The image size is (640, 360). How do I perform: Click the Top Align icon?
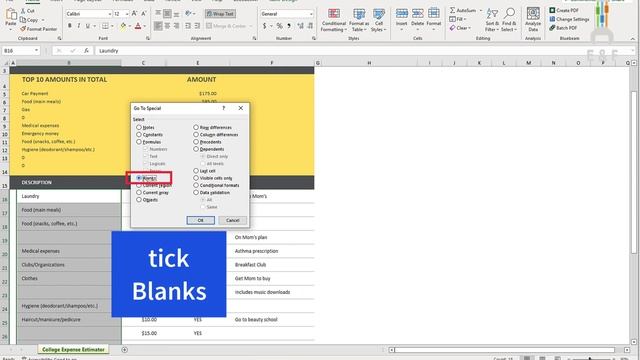[158, 14]
